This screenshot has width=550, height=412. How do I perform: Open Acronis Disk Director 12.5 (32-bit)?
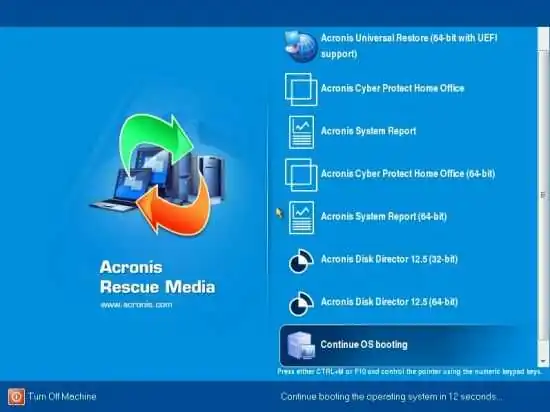tap(389, 259)
